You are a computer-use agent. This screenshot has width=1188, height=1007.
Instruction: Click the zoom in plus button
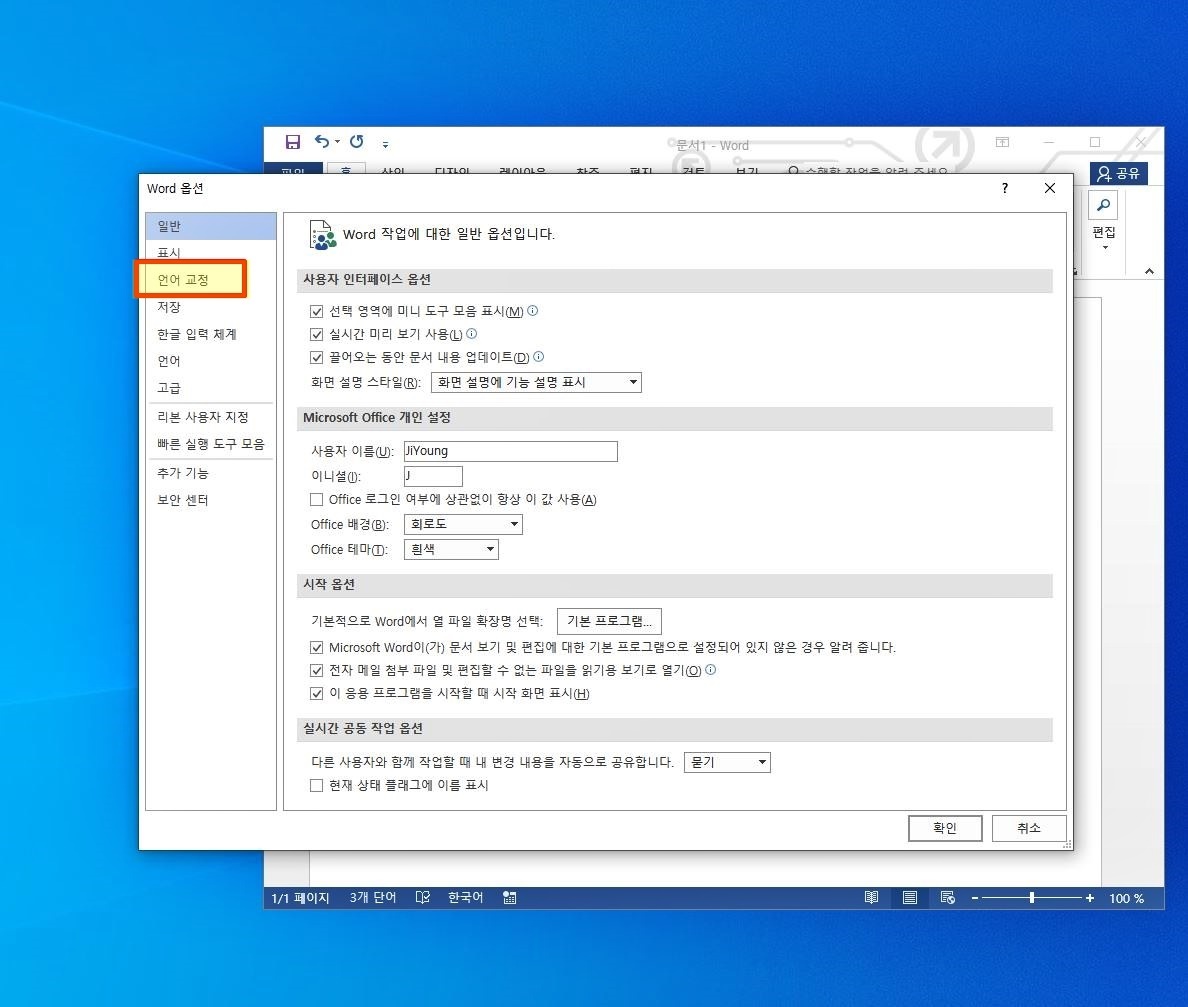point(1090,899)
